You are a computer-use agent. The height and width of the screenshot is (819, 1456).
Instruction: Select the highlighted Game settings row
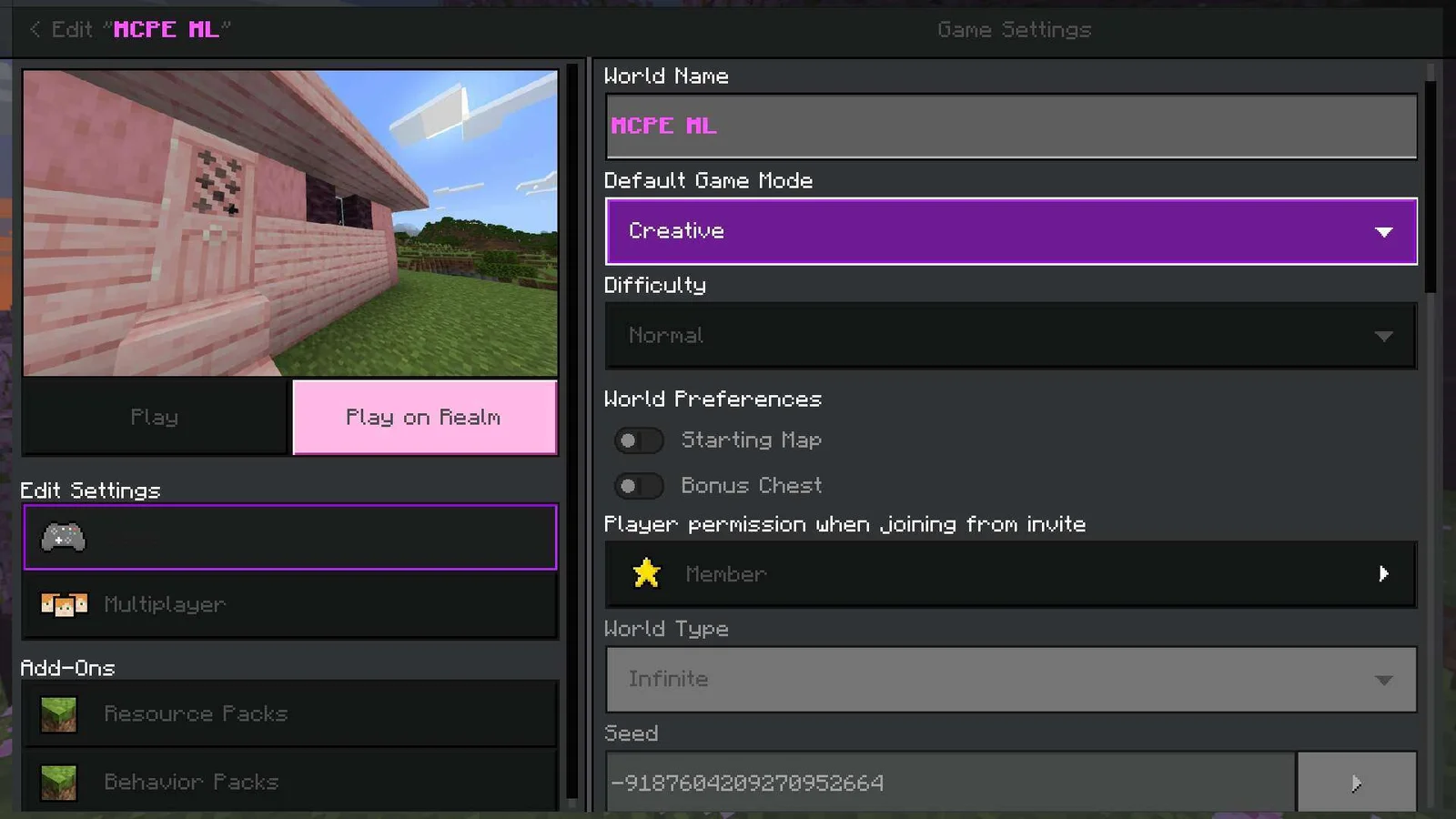point(289,537)
